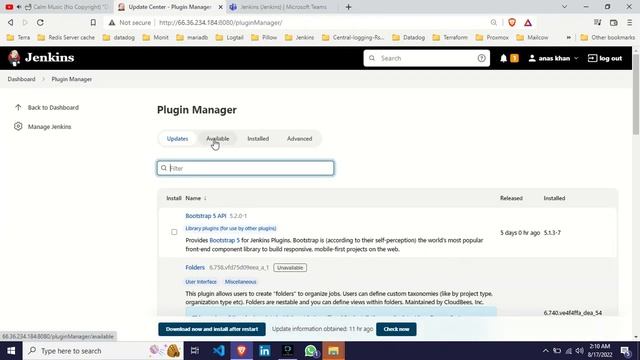The width and height of the screenshot is (640, 360).
Task: Open the browser hamburger menu
Action: (629, 22)
